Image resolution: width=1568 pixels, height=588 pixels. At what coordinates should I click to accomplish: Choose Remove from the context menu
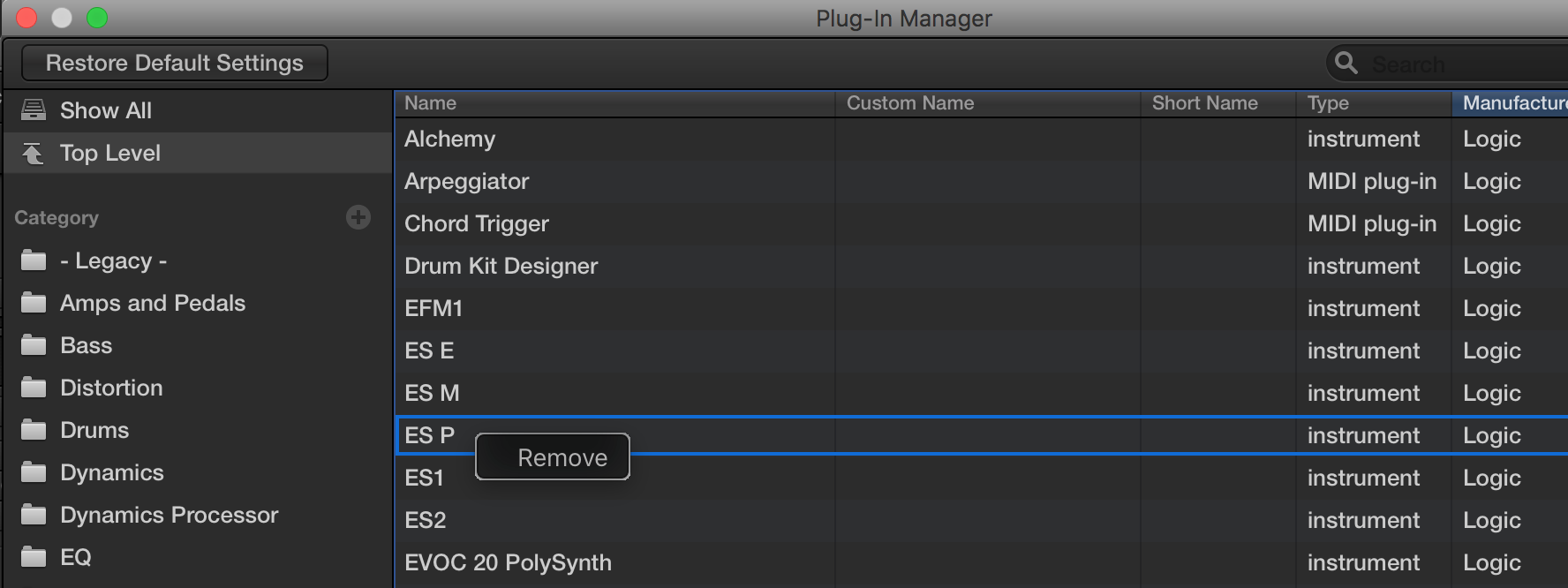(562, 457)
